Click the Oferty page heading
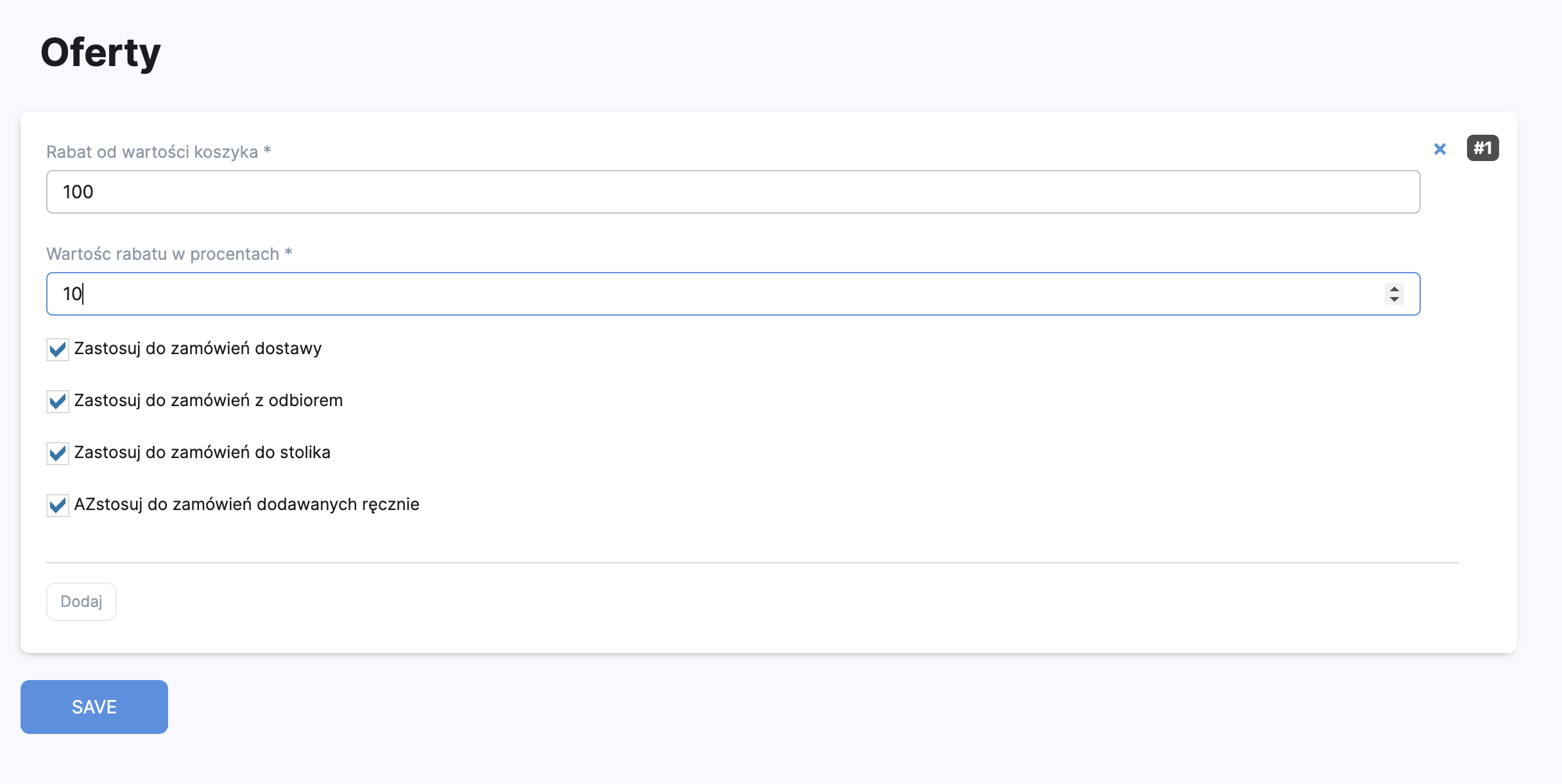 (101, 53)
